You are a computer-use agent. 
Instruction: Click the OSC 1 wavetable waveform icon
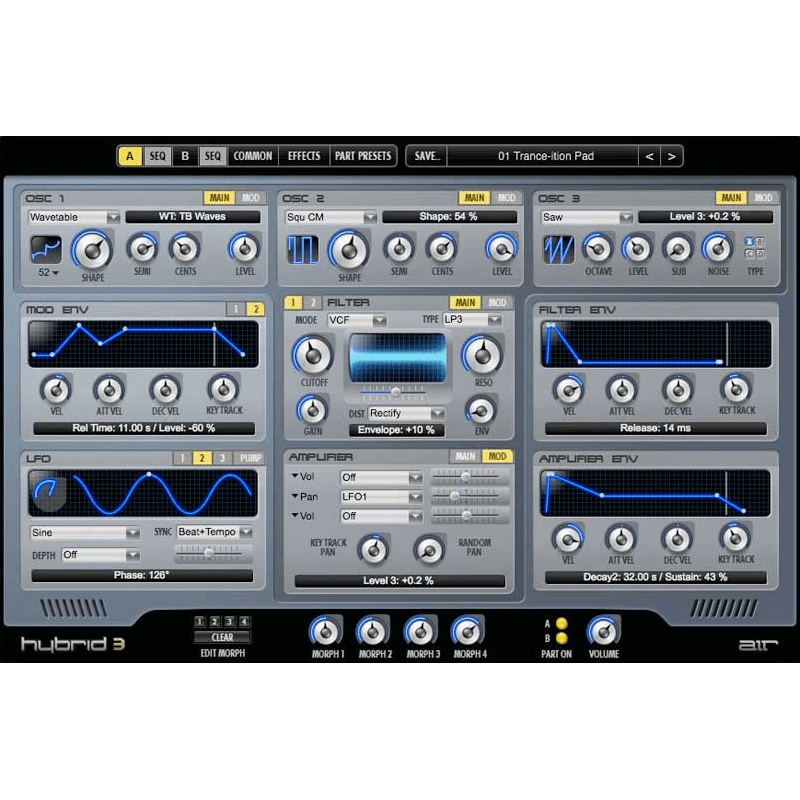pos(46,249)
